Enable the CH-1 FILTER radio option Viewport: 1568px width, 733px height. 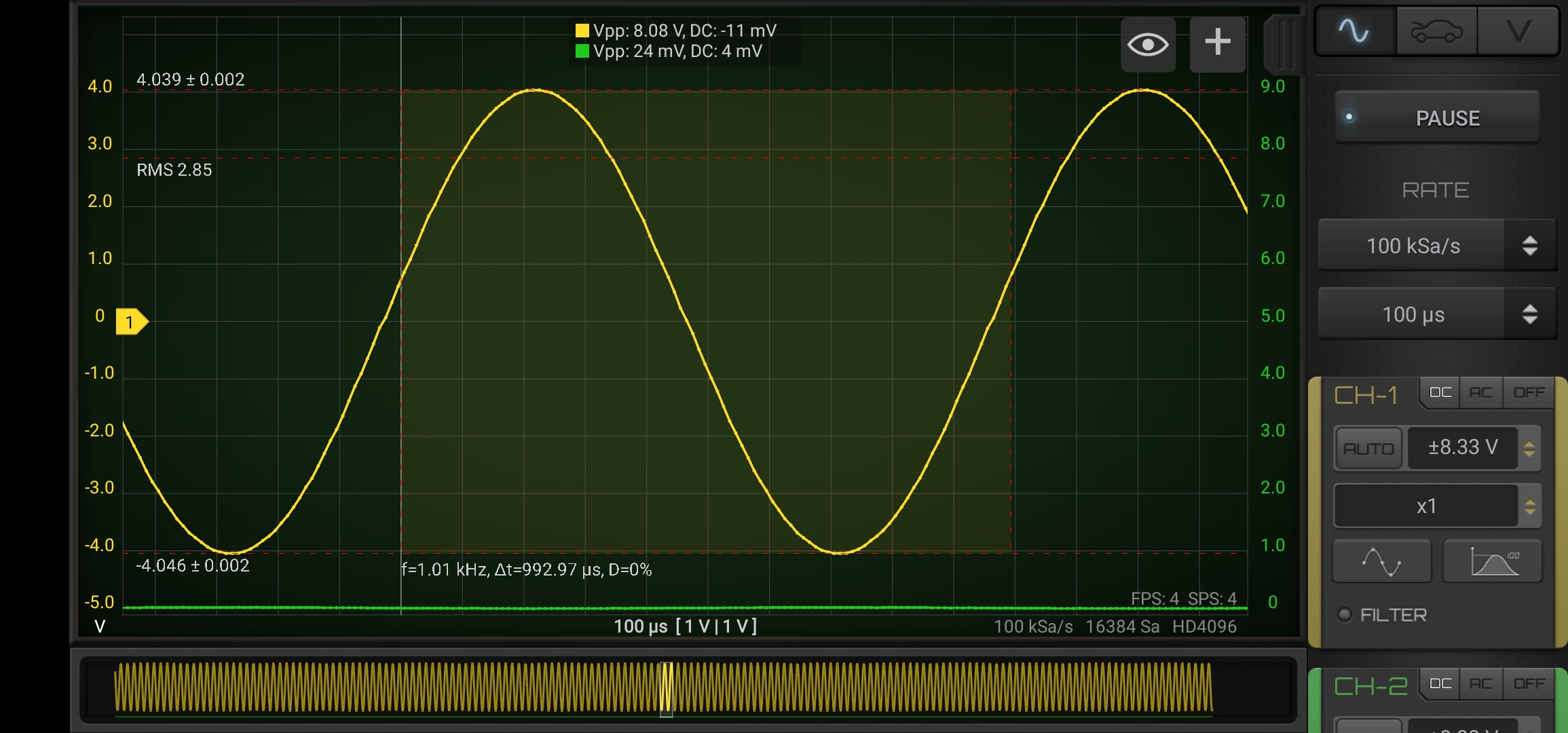click(1345, 615)
